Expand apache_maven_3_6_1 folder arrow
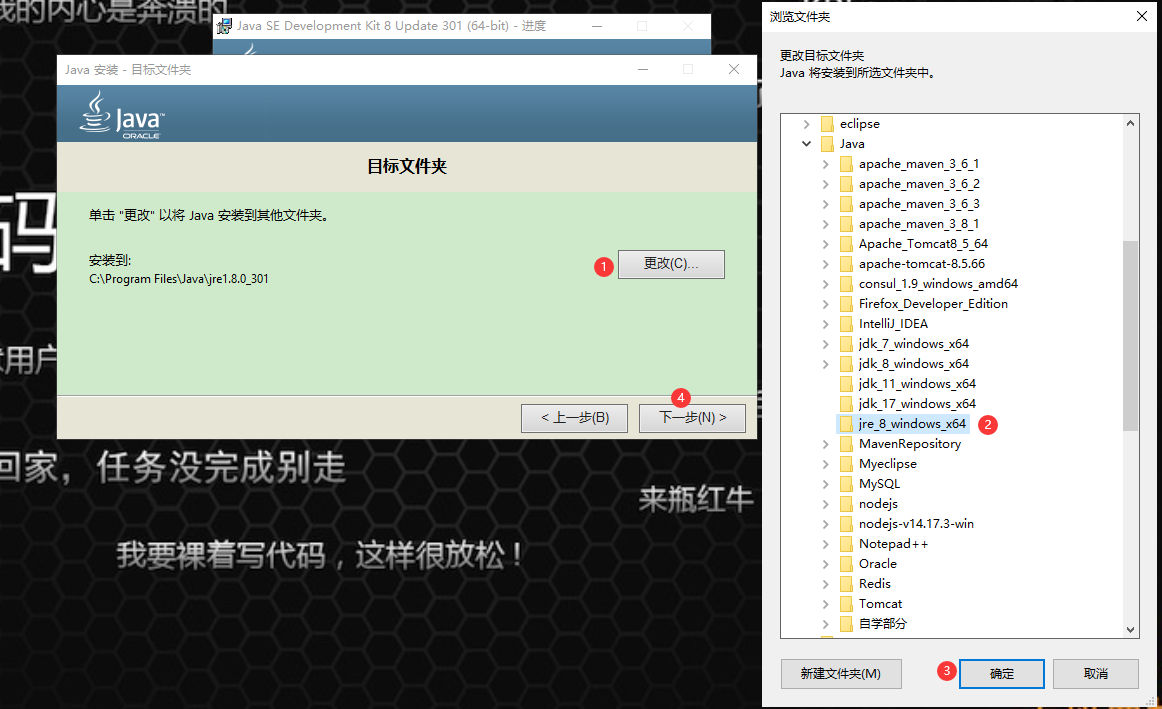The height and width of the screenshot is (709, 1162). pos(826,164)
